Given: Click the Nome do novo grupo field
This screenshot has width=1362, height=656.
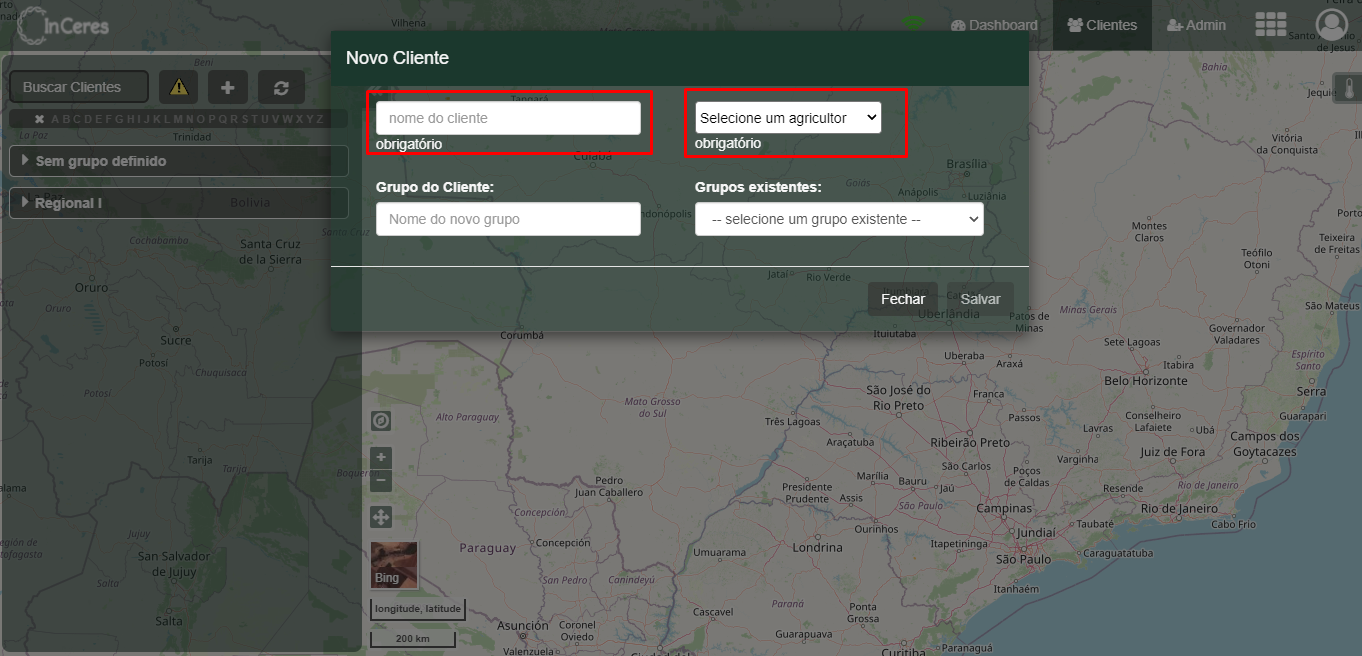Looking at the screenshot, I should 508,219.
